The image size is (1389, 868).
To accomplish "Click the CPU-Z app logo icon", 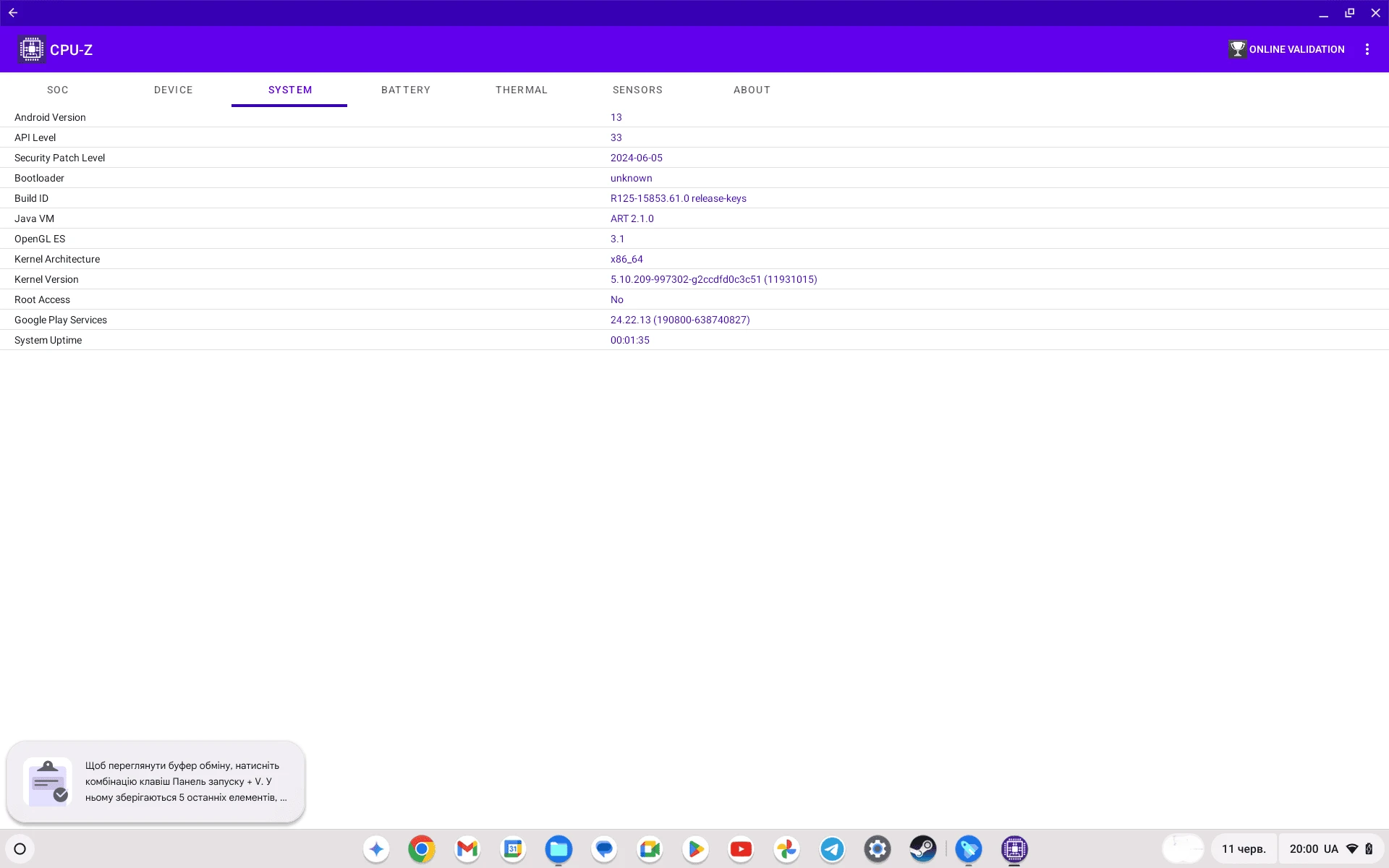I will click(x=32, y=49).
